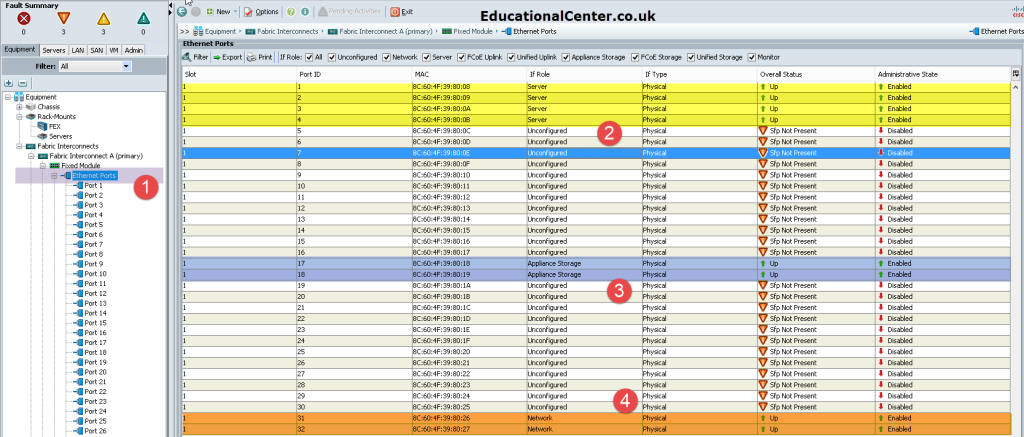Open the New dropdown arrow
This screenshot has width=1024, height=437.
tap(236, 12)
